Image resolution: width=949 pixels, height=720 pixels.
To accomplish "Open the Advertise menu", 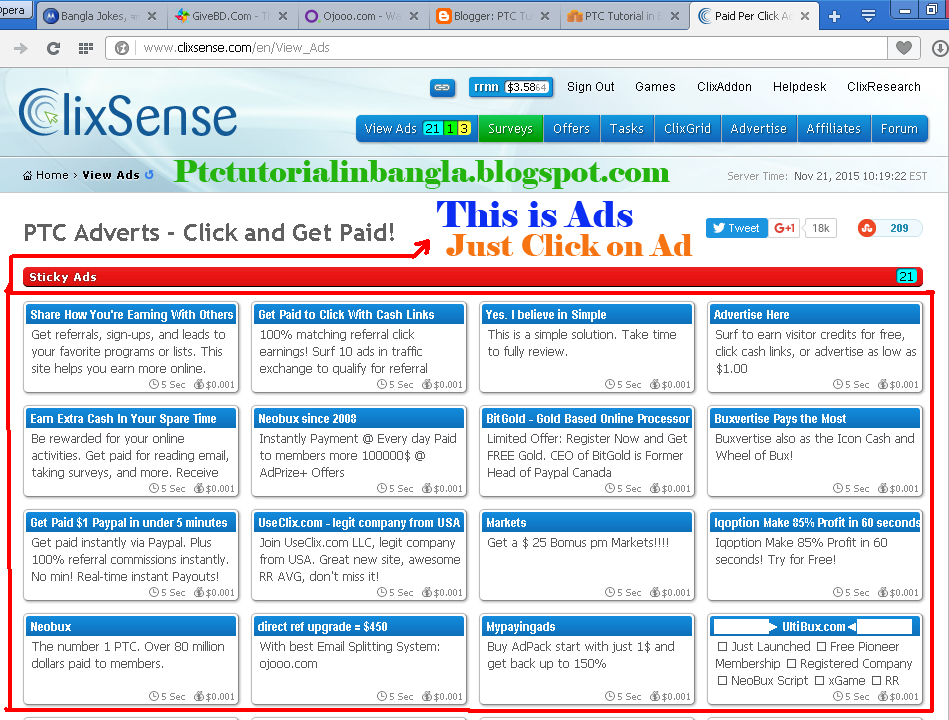I will (x=759, y=129).
